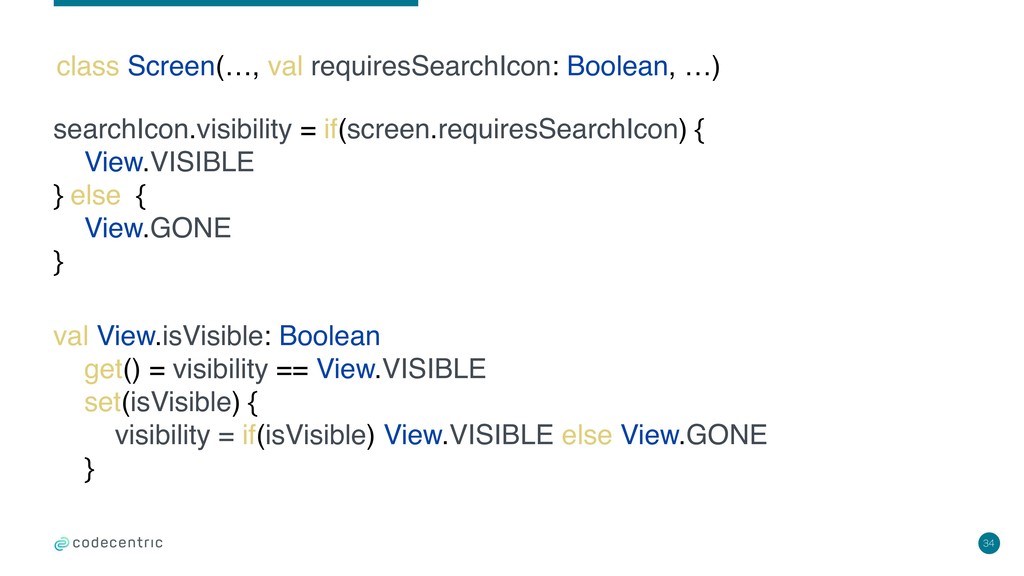The image size is (1024, 576).
Task: Click View.VISIBLE on the indented second line
Action: click(x=169, y=162)
